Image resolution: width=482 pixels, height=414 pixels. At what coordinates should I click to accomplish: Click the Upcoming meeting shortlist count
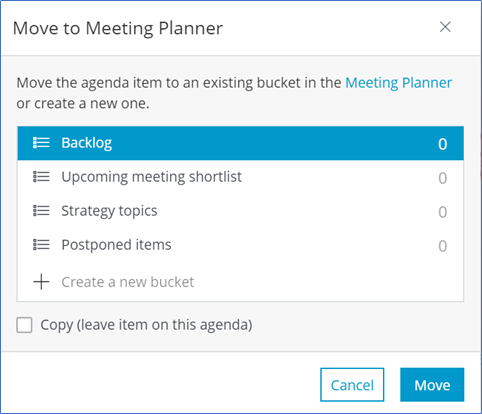(x=443, y=178)
